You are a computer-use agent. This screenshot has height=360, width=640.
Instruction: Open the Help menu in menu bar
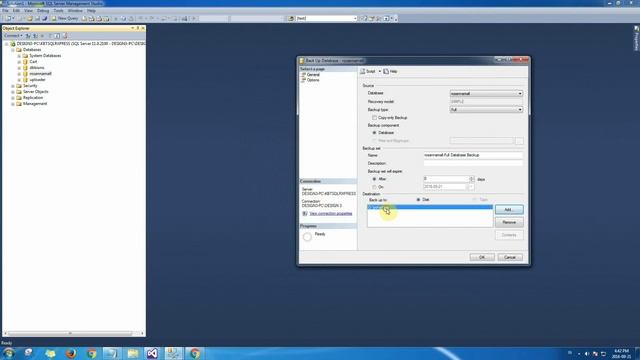click(x=91, y=11)
